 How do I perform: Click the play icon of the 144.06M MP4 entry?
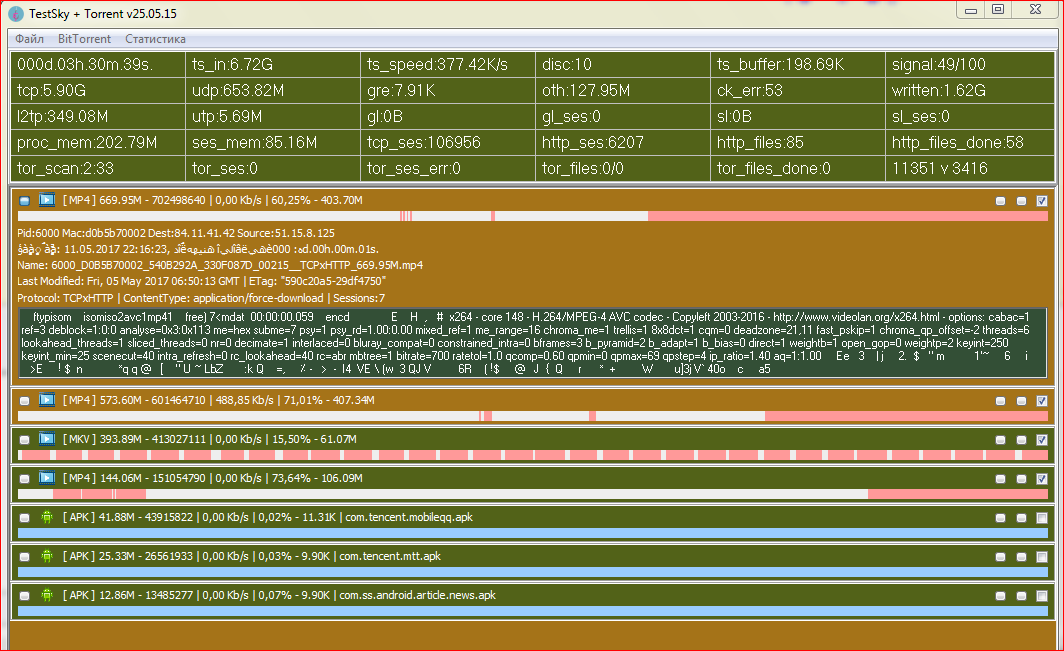point(47,478)
